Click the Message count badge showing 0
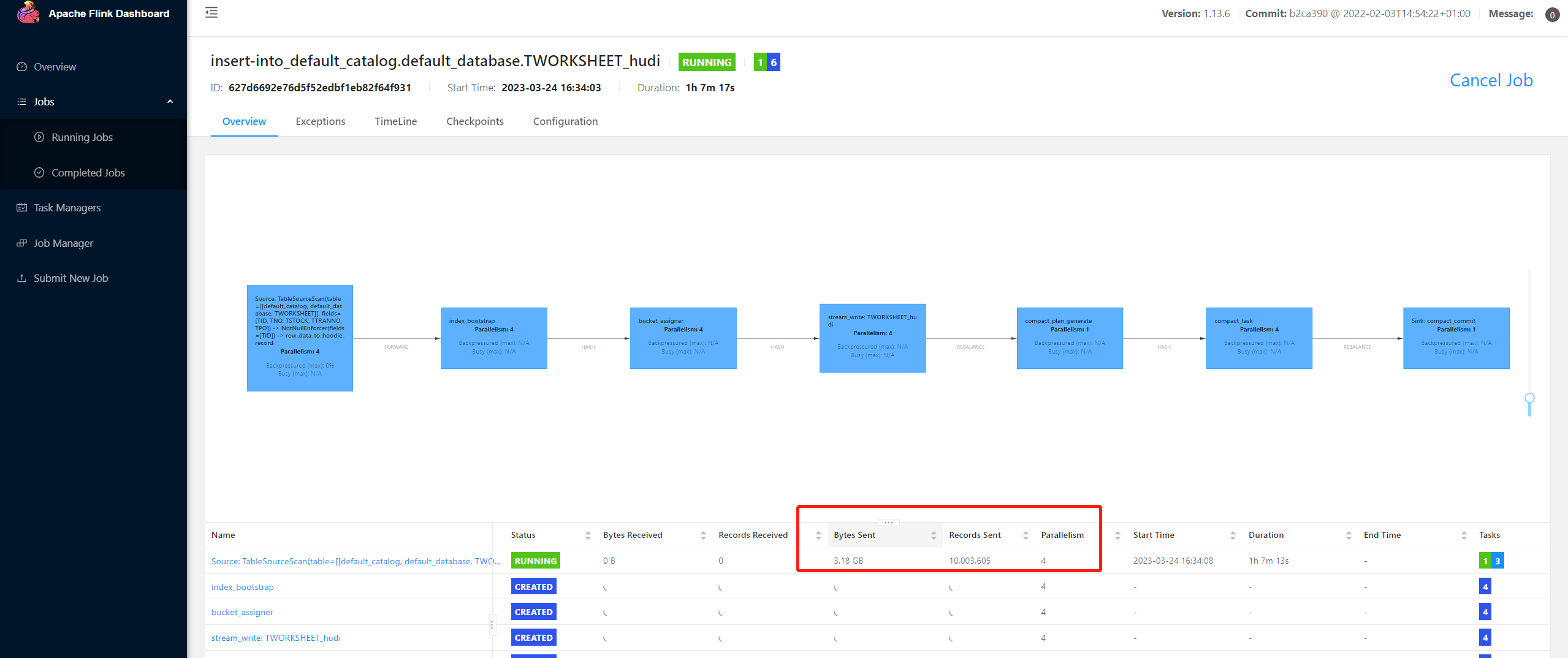Screen dimensions: 1568x658 click(1552, 15)
